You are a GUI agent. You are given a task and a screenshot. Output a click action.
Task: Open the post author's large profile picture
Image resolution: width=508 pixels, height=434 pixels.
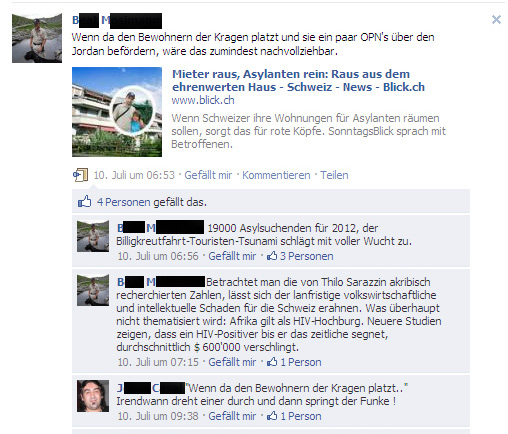(x=37, y=38)
